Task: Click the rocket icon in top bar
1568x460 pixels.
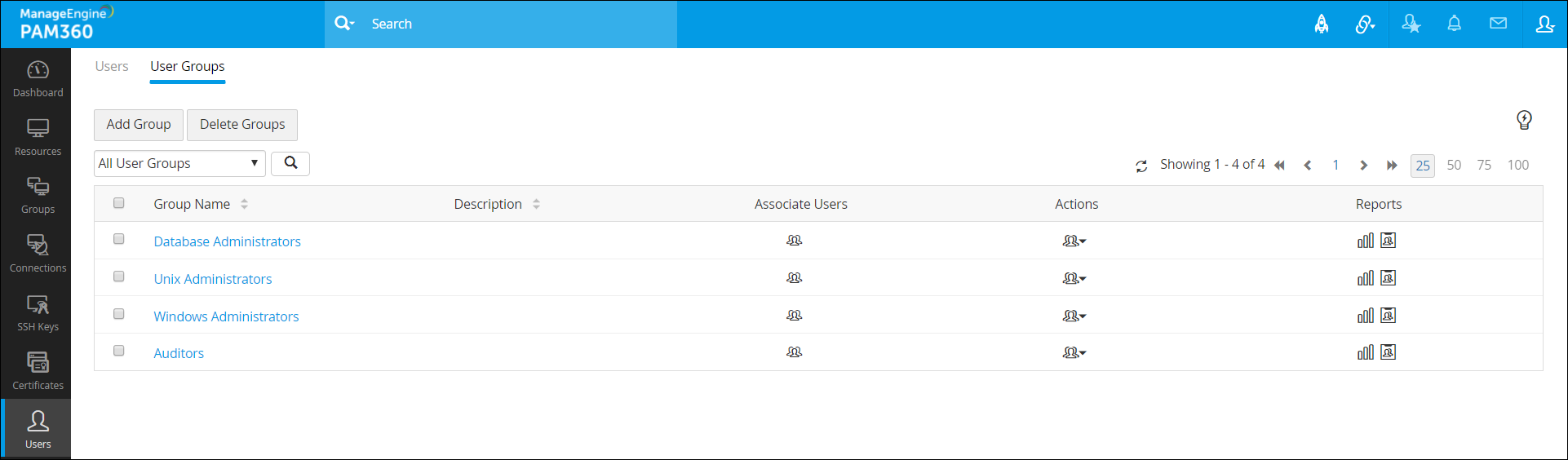Action: tap(1322, 24)
